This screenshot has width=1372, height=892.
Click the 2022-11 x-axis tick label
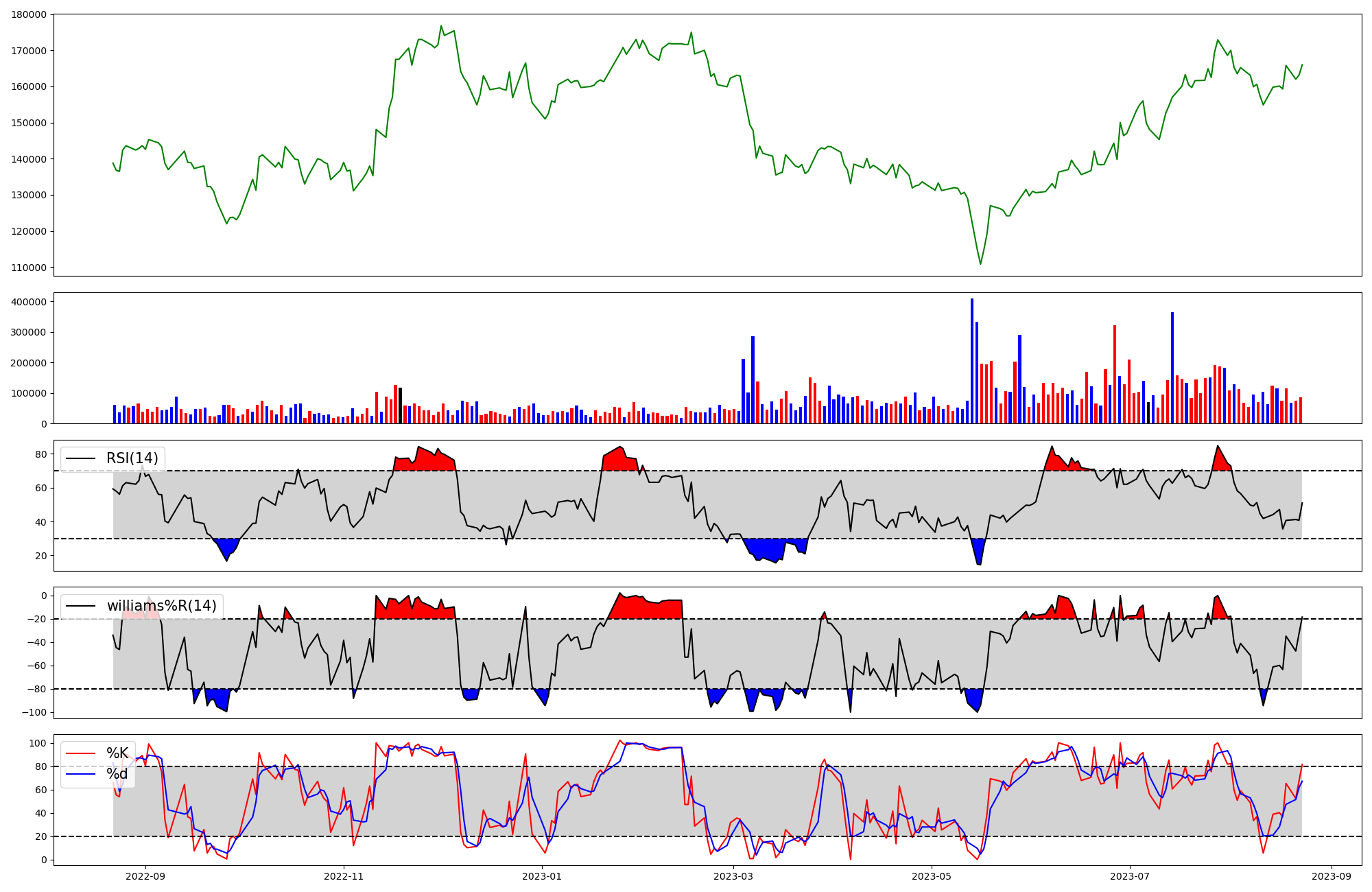[x=344, y=876]
